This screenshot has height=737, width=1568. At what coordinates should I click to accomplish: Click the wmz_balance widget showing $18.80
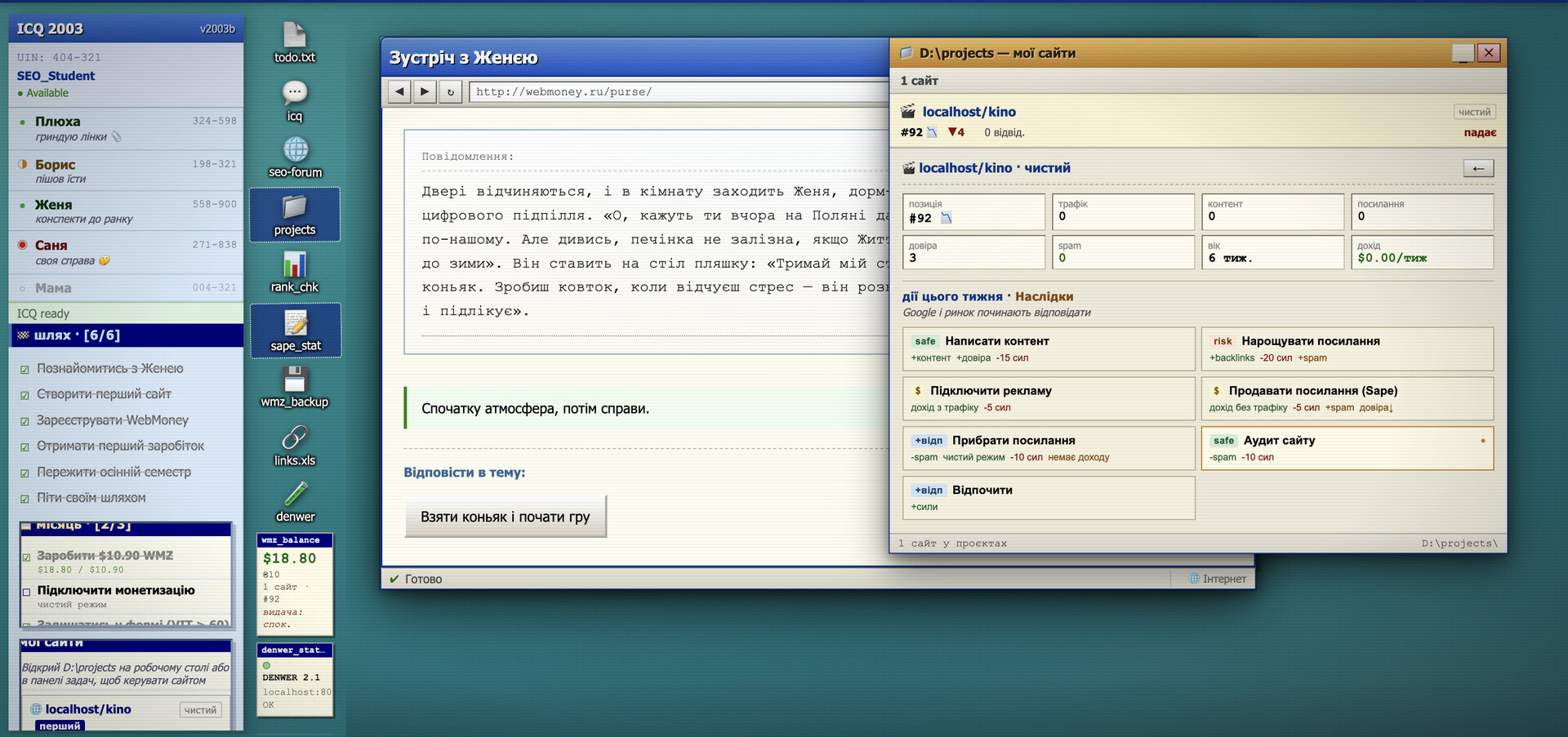click(x=295, y=584)
